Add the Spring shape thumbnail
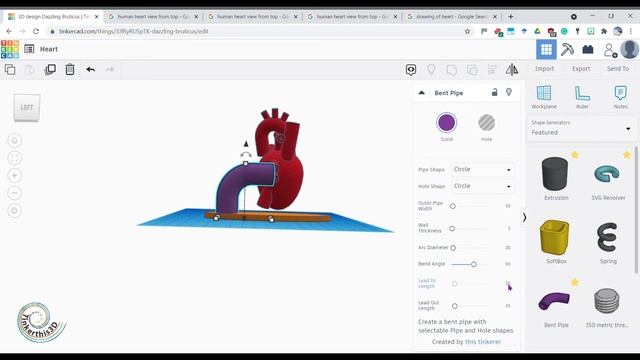 pyautogui.click(x=607, y=237)
